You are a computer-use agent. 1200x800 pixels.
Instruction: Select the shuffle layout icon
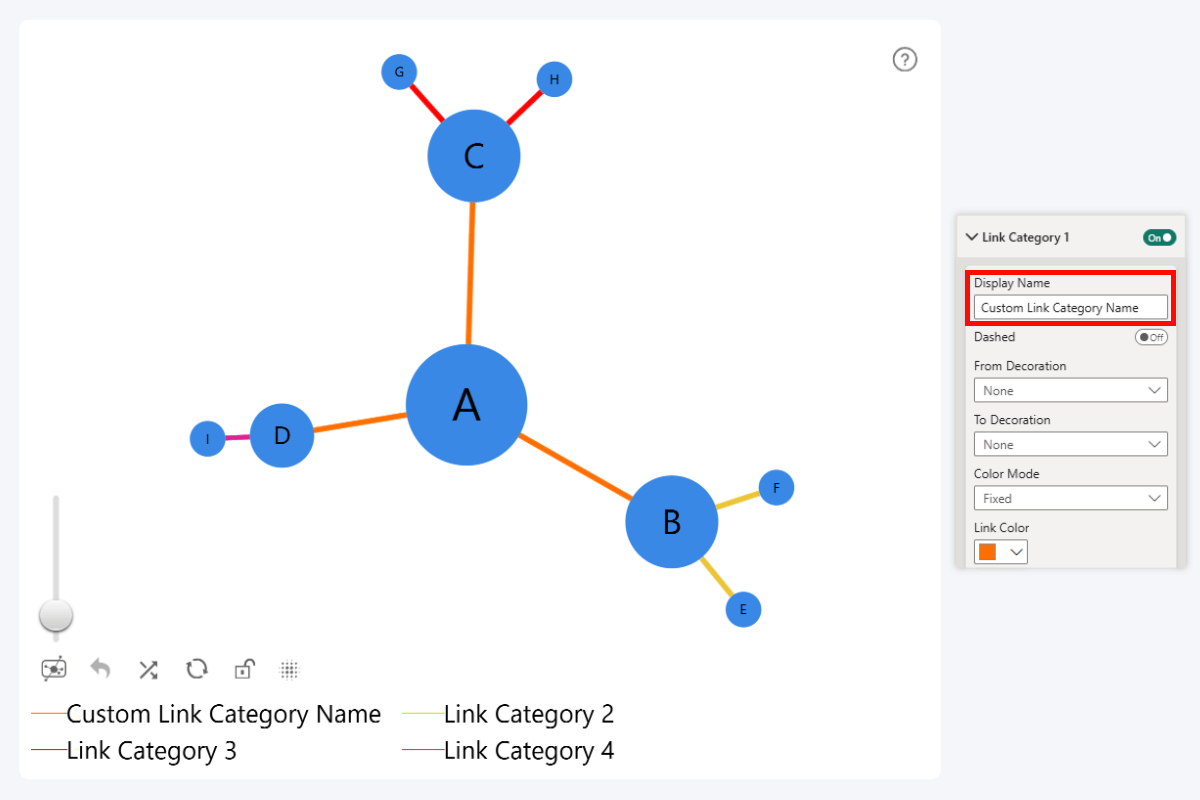(x=147, y=669)
